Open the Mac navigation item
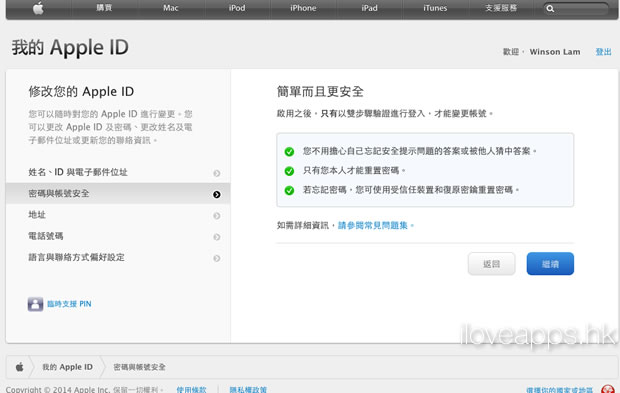The image size is (620, 393). (x=171, y=8)
